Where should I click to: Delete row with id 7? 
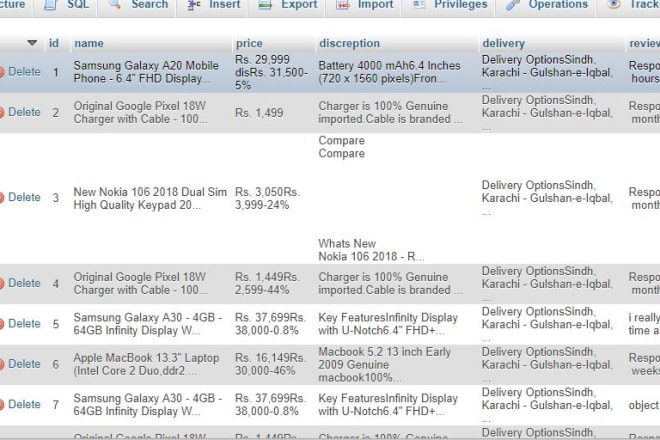pos(24,404)
